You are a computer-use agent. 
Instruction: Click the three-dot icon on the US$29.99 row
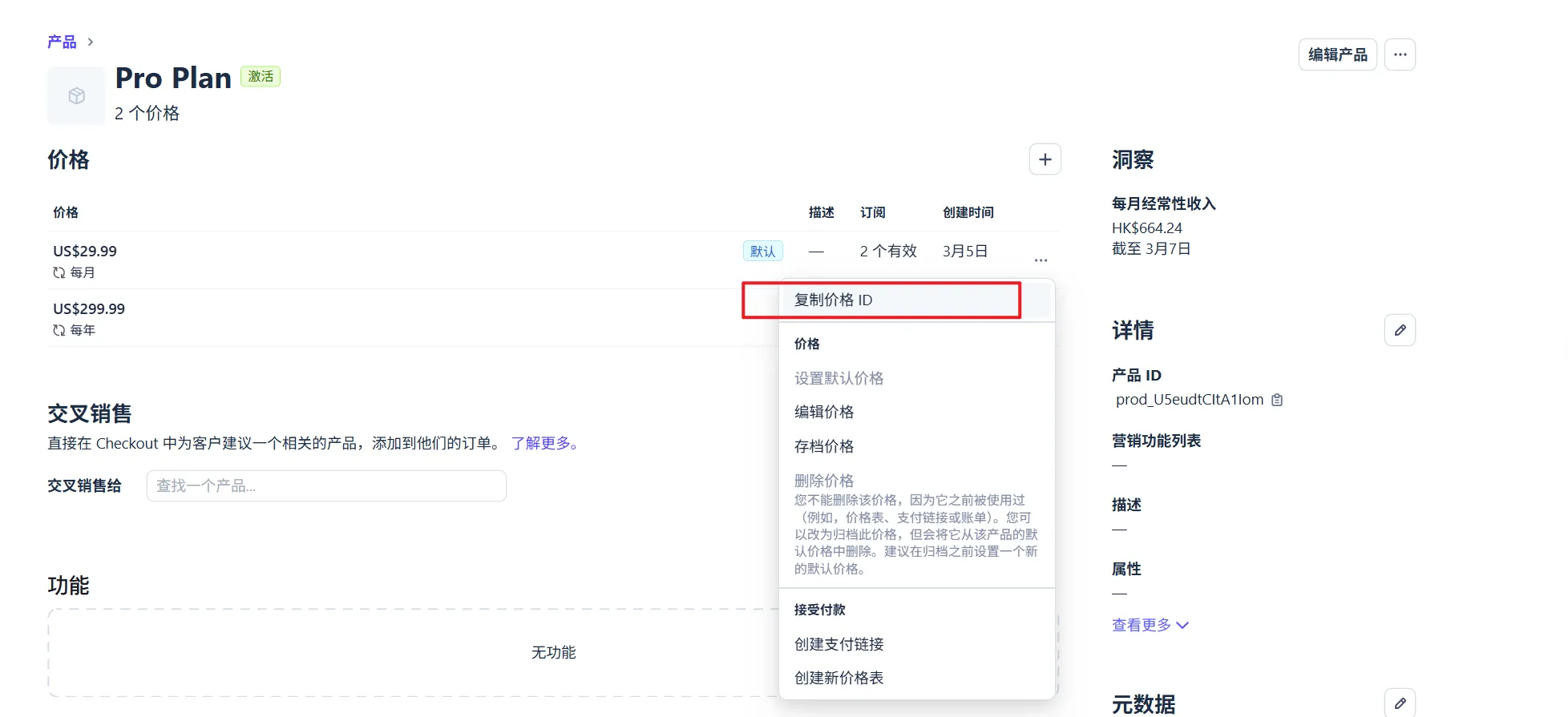pos(1041,260)
